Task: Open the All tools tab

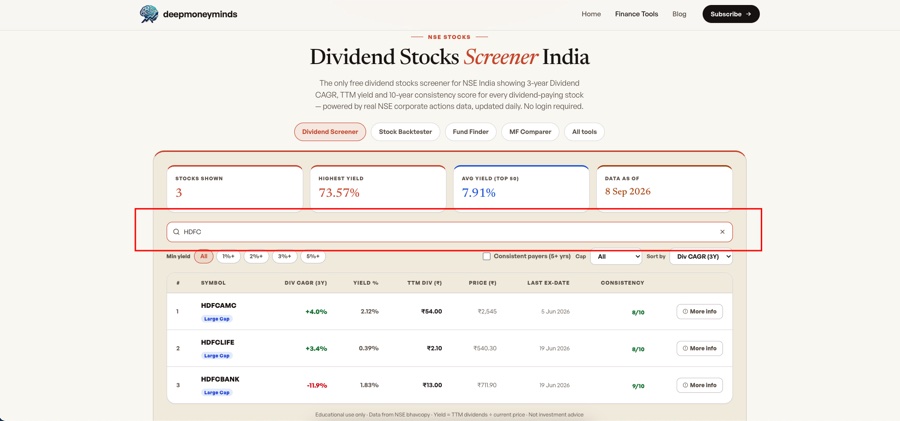Action: tap(584, 132)
